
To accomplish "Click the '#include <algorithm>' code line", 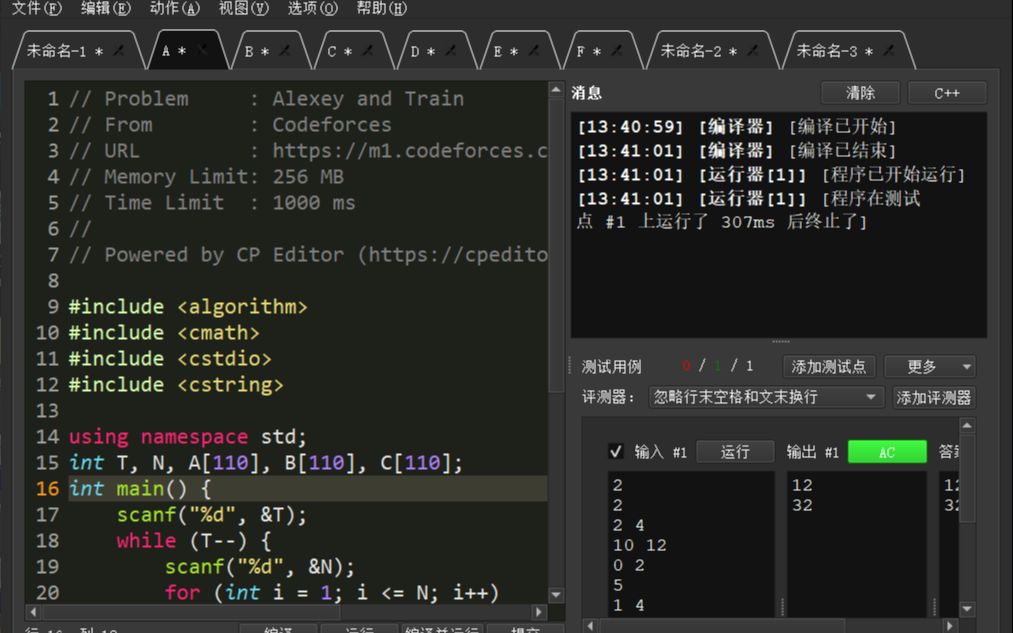I will click(188, 306).
